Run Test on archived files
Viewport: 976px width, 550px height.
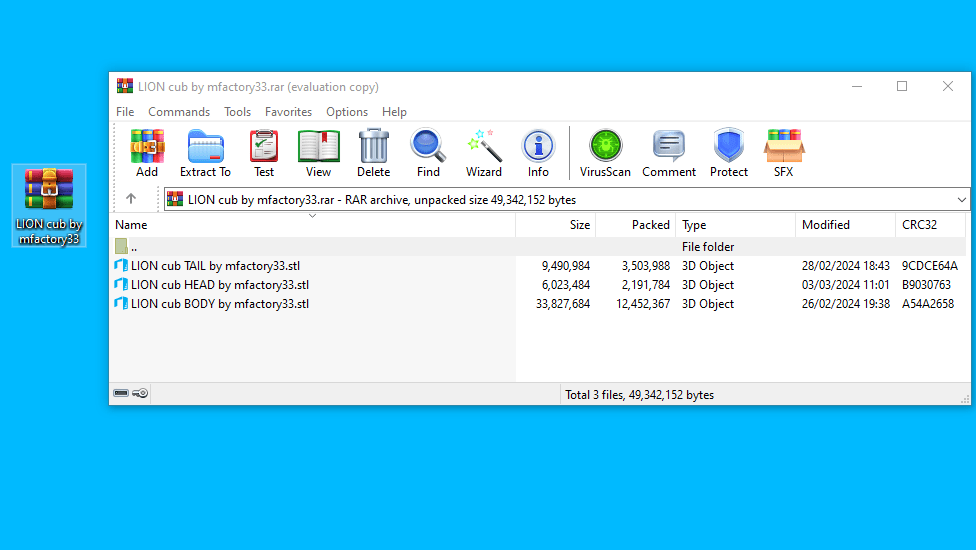coord(264,153)
